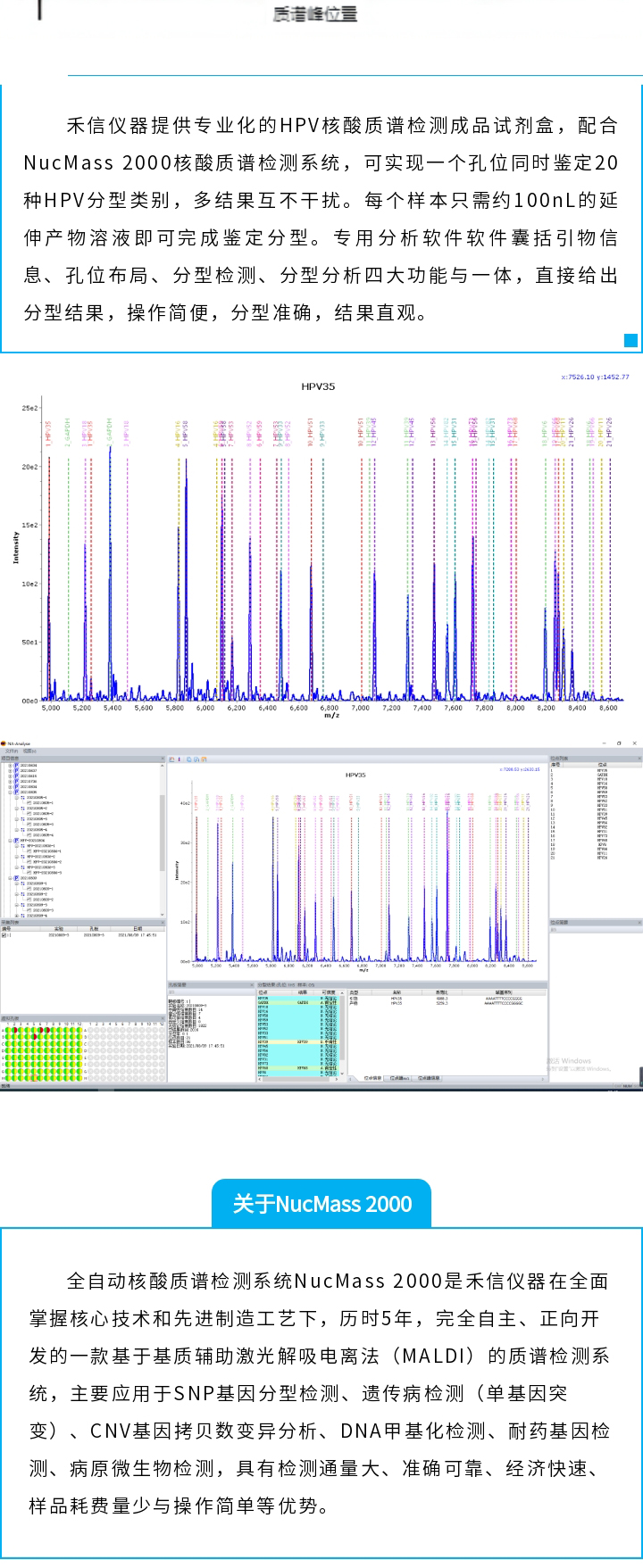
Task: Open the 文件 menu
Action: 12,751
